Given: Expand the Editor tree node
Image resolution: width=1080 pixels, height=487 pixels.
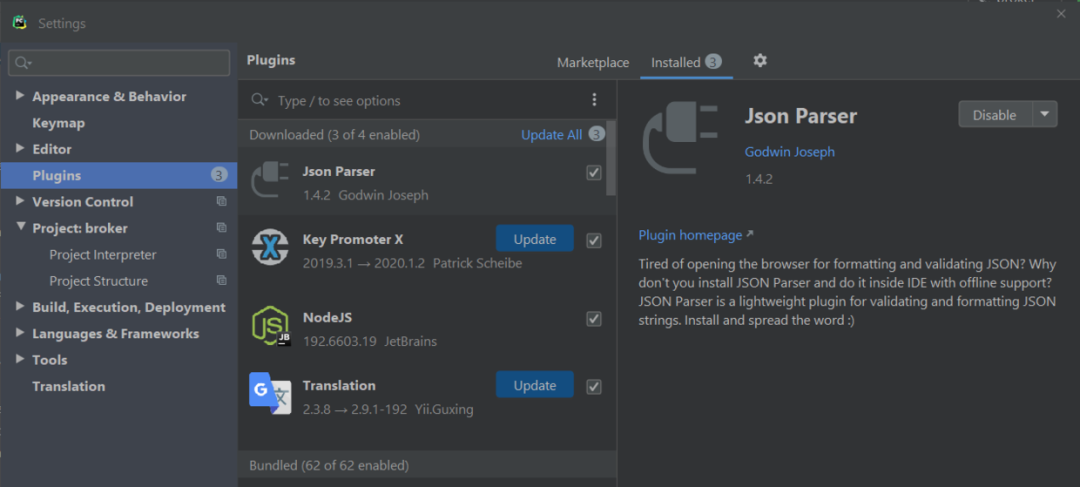Looking at the screenshot, I should (20, 148).
